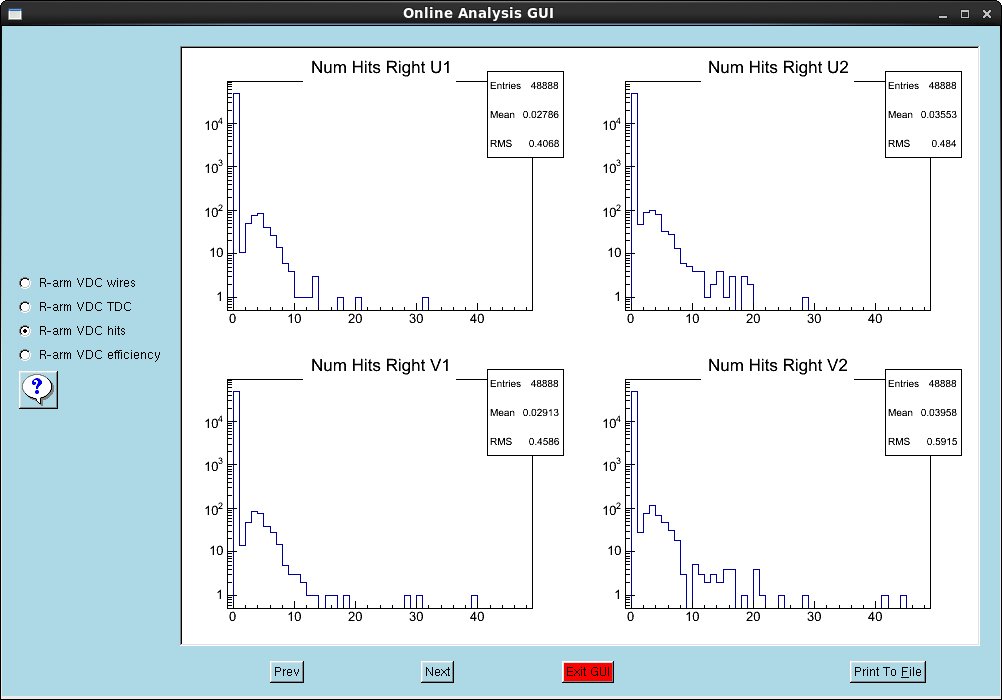Click V2 stats RMS value 0.5915
Image resolution: width=1002 pixels, height=700 pixels.
coord(942,442)
